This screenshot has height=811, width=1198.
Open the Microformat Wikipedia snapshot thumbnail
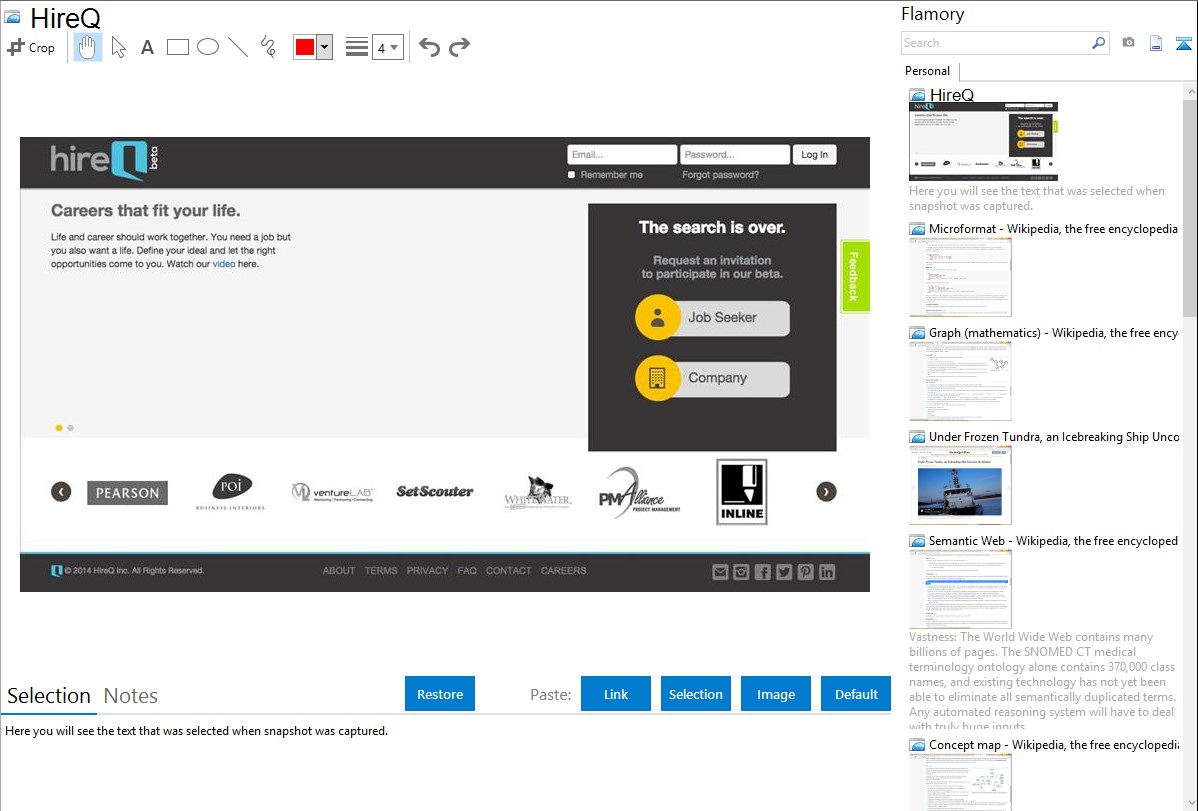pyautogui.click(x=960, y=277)
